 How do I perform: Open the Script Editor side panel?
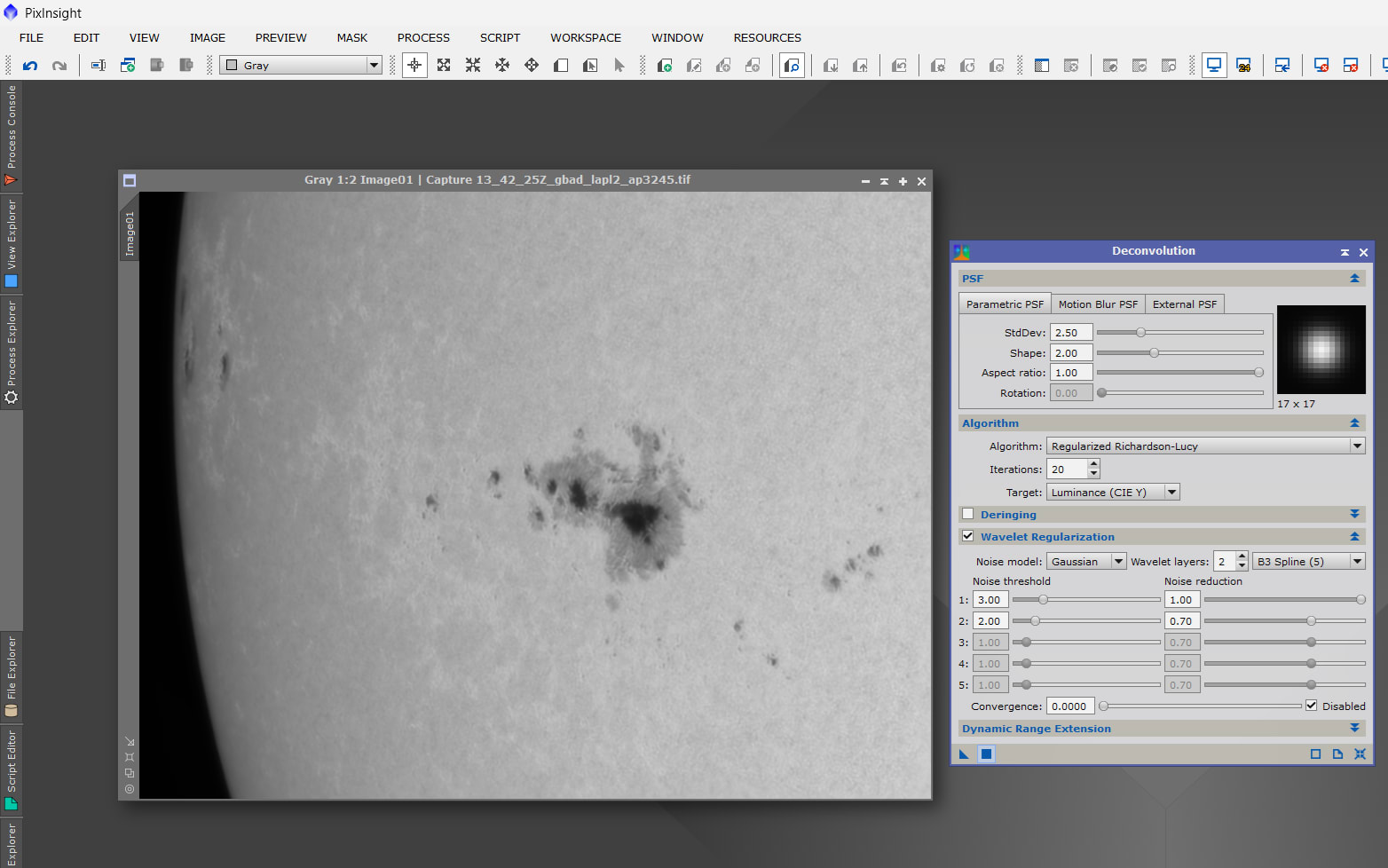point(12,769)
